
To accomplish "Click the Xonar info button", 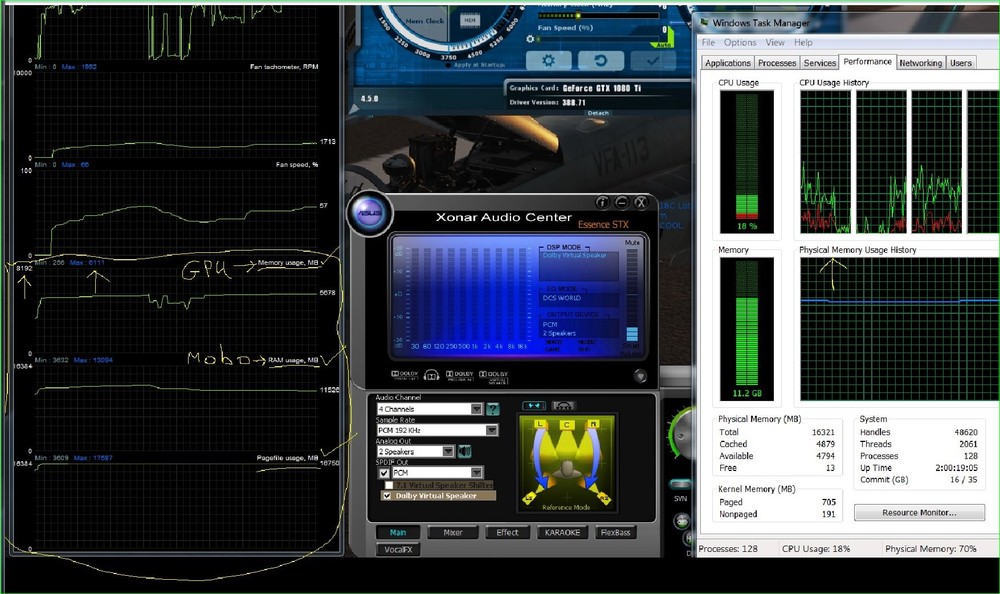I will (x=603, y=202).
